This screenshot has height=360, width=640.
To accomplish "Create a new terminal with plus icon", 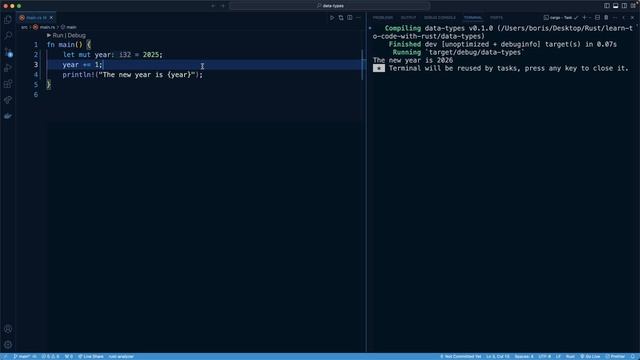I will coord(584,18).
